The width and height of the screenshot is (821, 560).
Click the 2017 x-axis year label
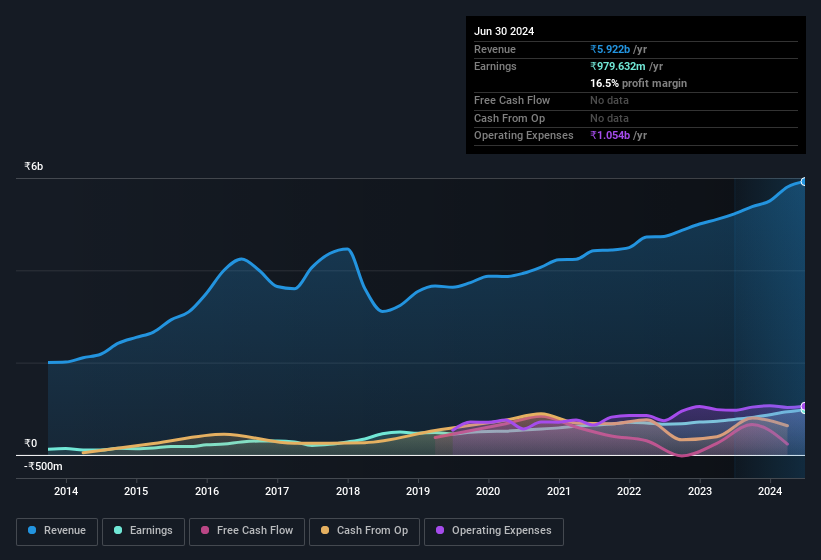pos(277,491)
